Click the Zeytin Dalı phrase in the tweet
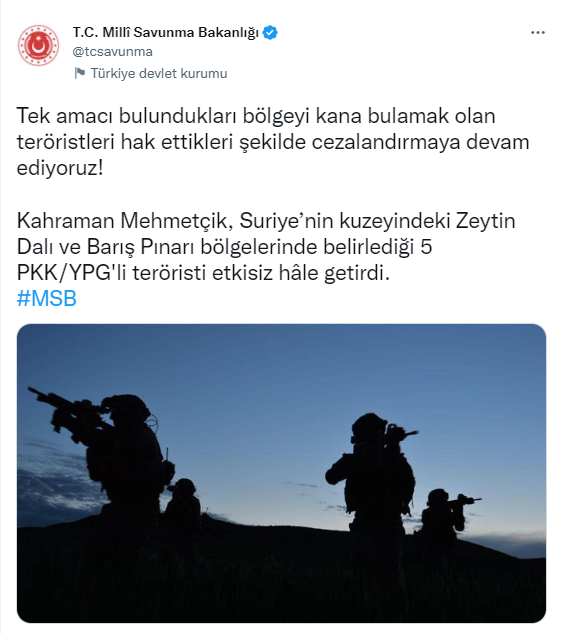The image size is (562, 634). pos(486,221)
